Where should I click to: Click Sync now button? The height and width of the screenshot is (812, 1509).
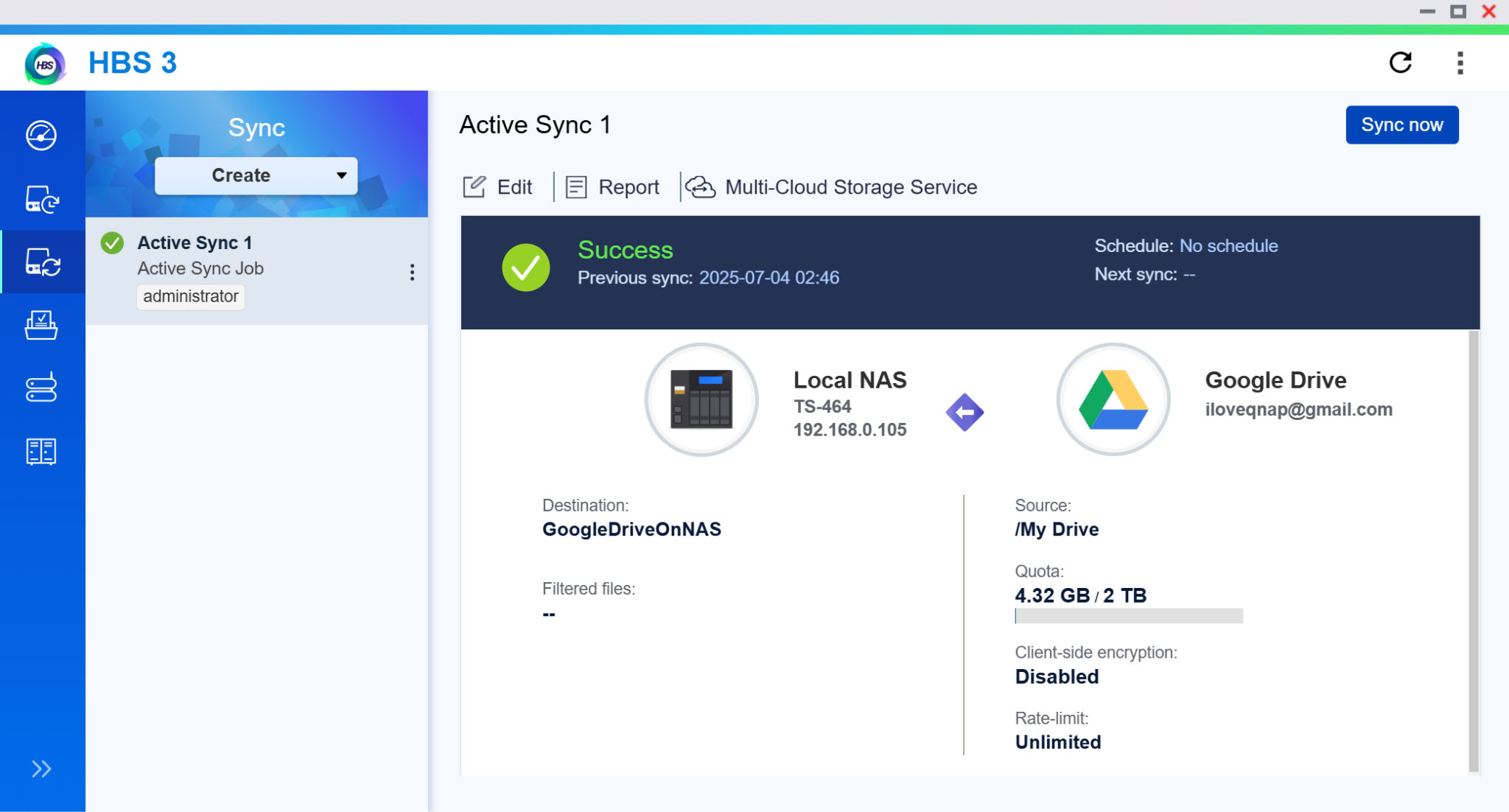(x=1401, y=125)
